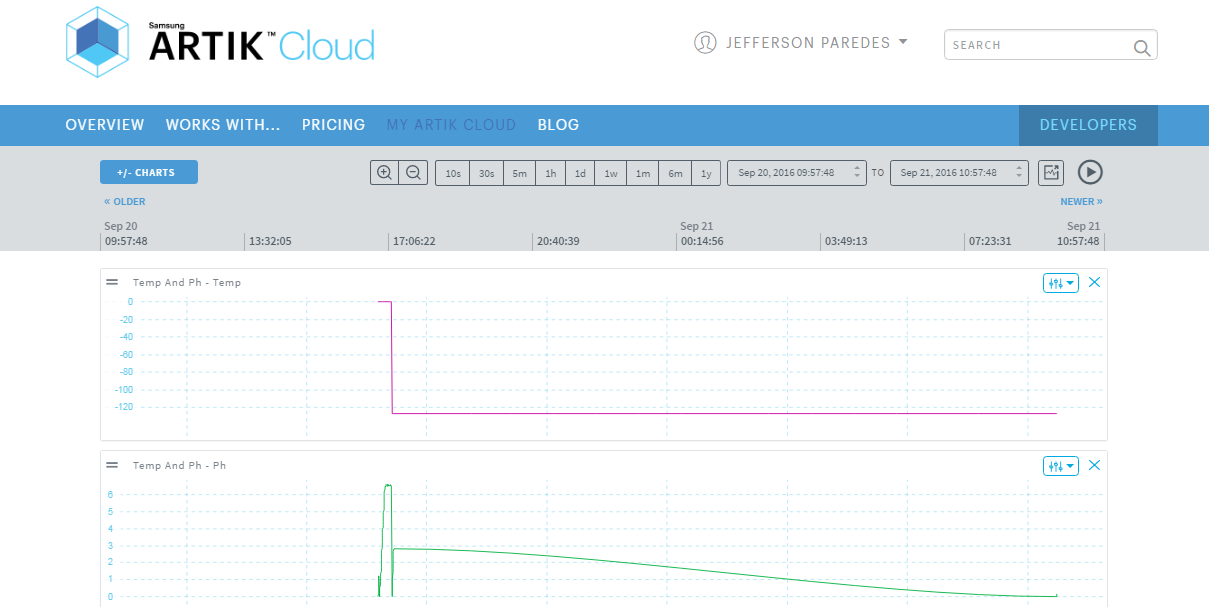This screenshot has width=1209, height=607.
Task: Select the 1d time range
Action: click(x=580, y=172)
